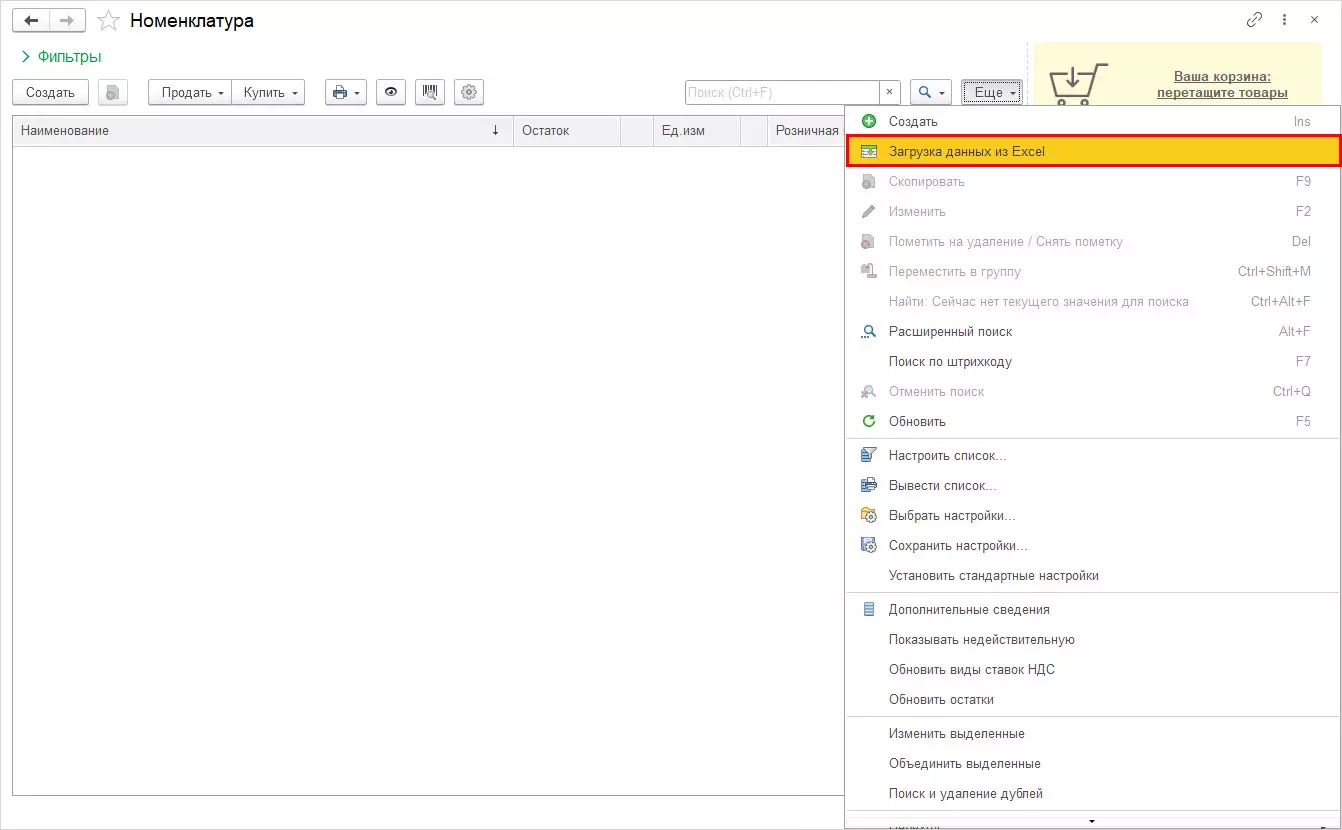Open the gear settings toolbar icon

[x=469, y=92]
